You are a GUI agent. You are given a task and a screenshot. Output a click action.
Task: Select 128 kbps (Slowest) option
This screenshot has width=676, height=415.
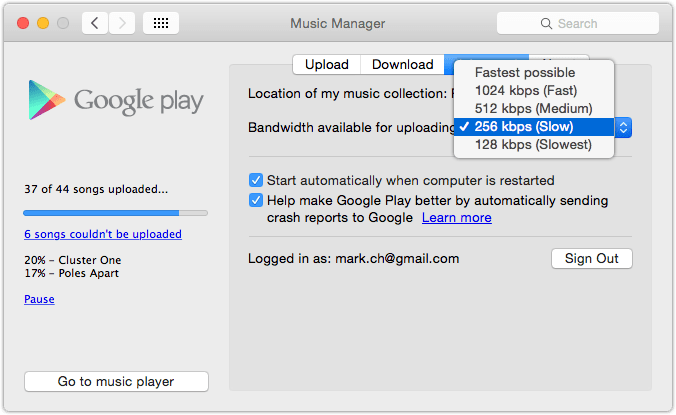pos(534,145)
